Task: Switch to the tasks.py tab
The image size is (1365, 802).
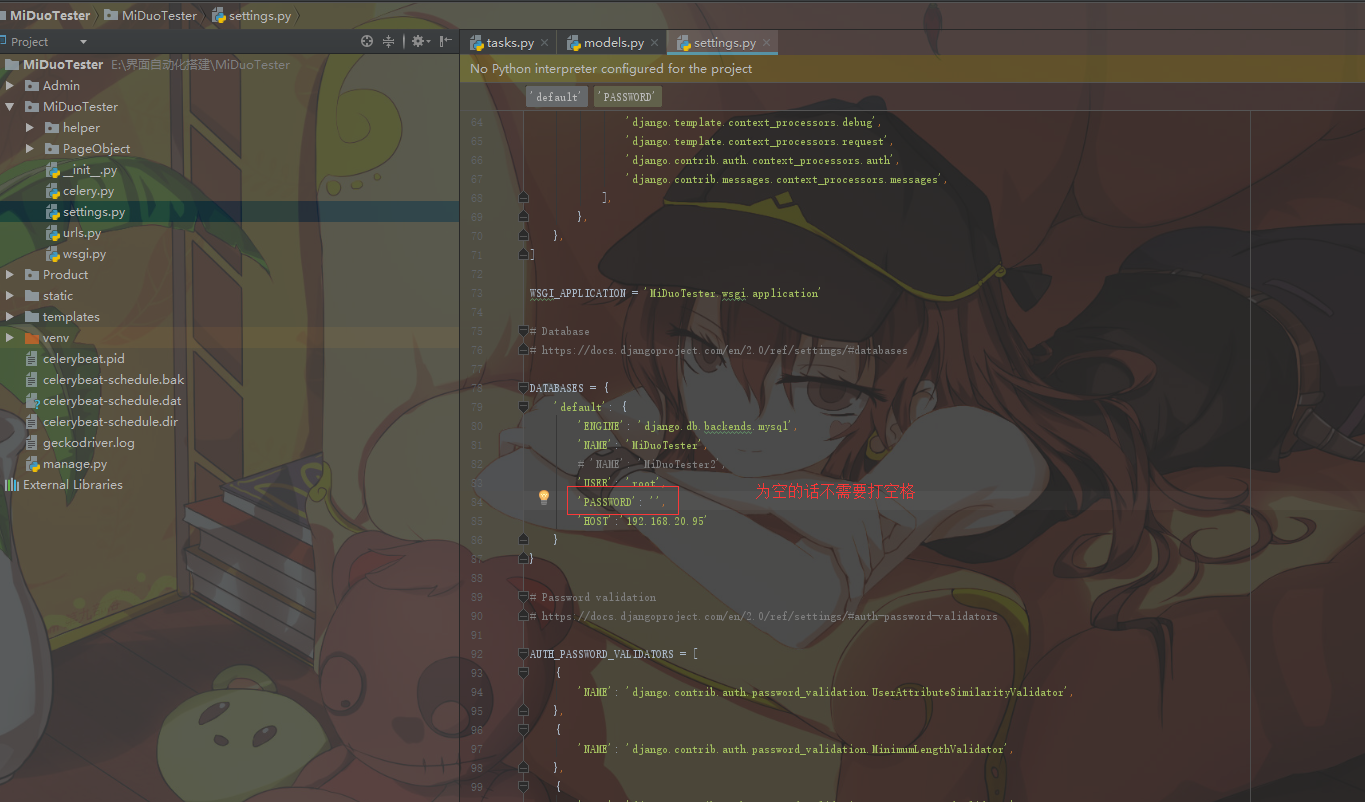Action: [x=510, y=43]
